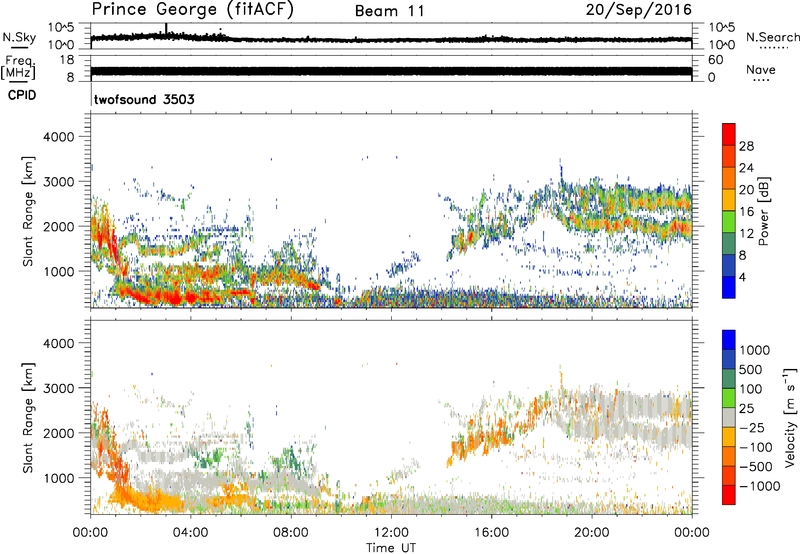Click the 'Velocity [m s-1]' color bar label
The height and width of the screenshot is (554, 800).
click(790, 417)
